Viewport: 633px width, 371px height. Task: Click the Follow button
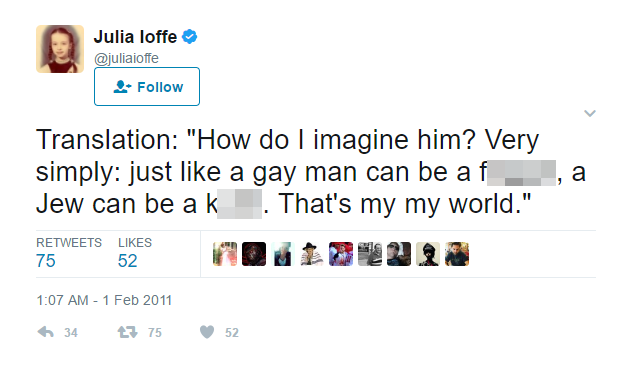[147, 86]
